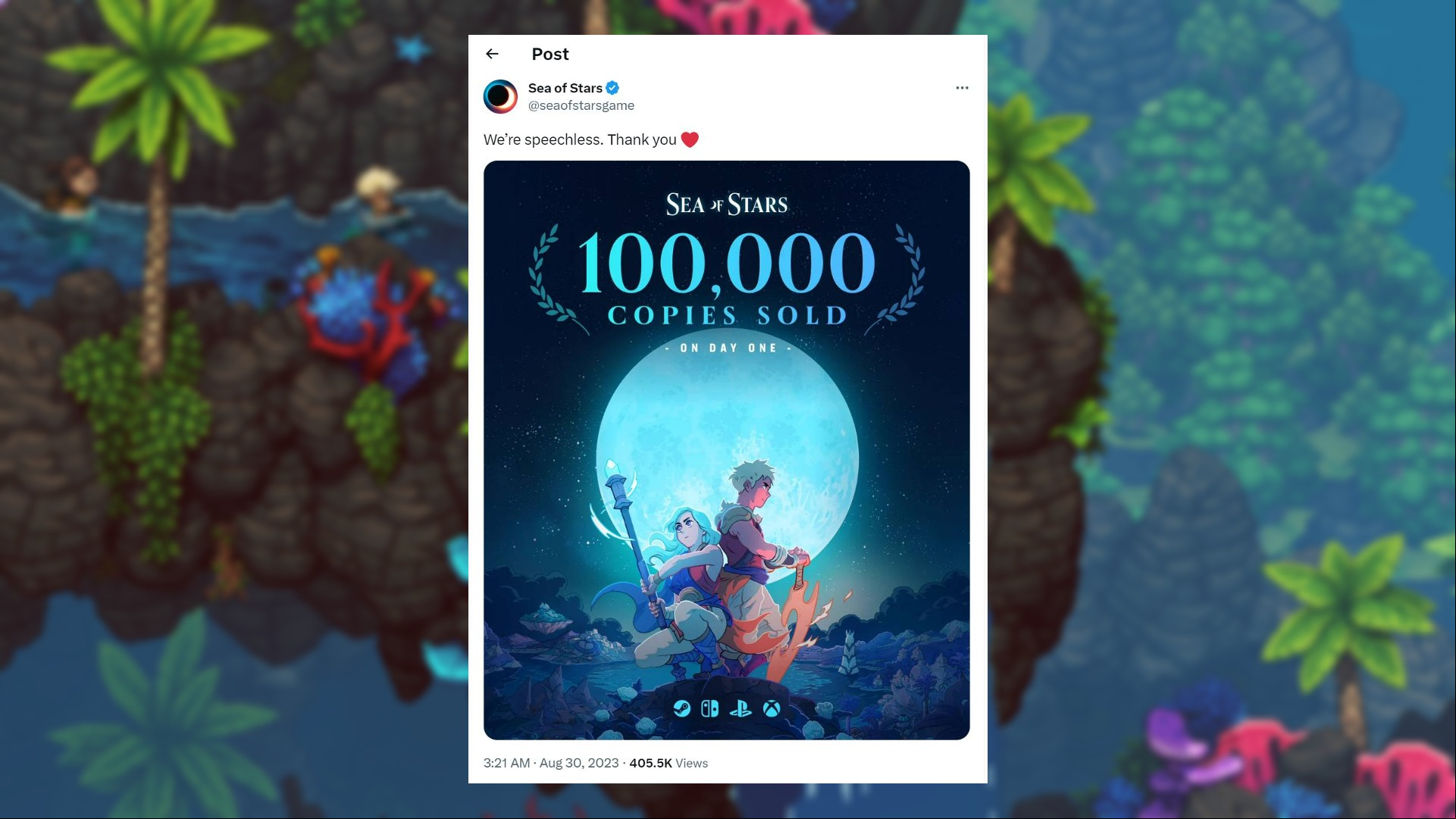
Task: Open the @seaofstarsgame handle link
Action: 581,105
